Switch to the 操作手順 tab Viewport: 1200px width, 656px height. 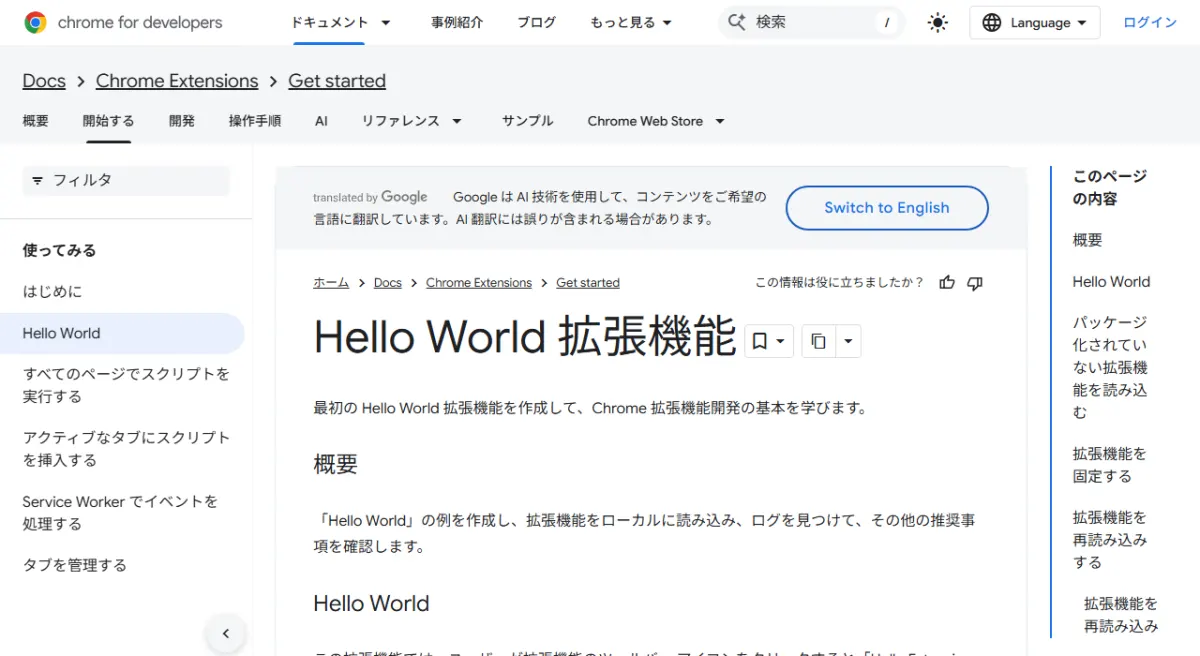(x=255, y=121)
